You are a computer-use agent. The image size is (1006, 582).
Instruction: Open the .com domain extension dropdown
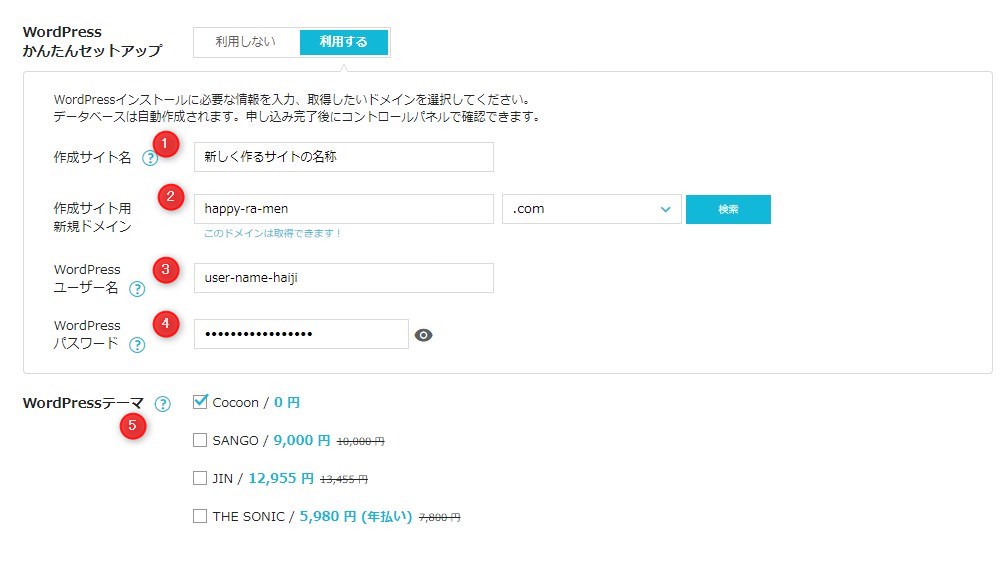[x=592, y=209]
